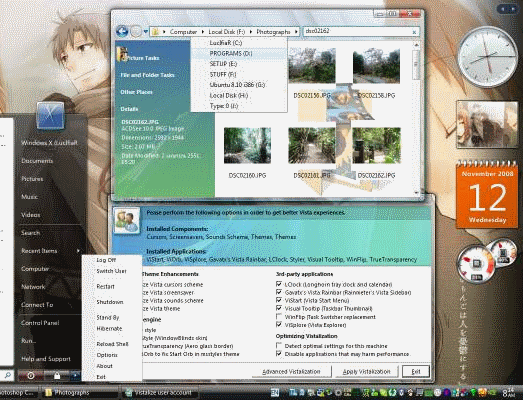
Task: Click the November 2008 calendar gadget
Action: point(487,194)
